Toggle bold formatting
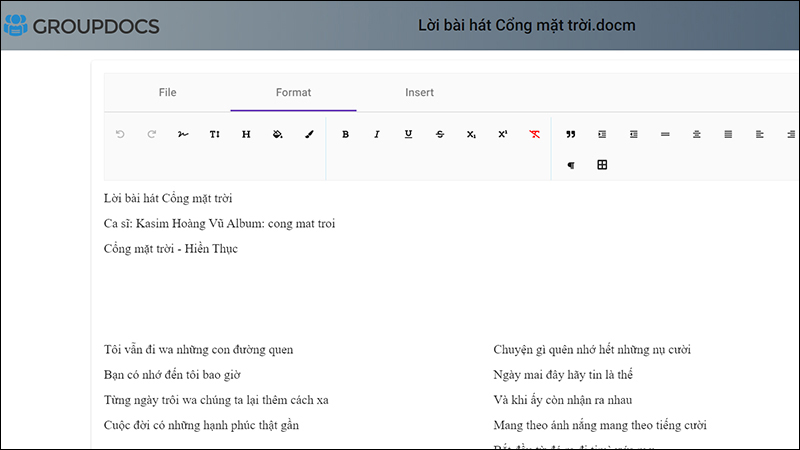This screenshot has height=450, width=800. point(345,134)
